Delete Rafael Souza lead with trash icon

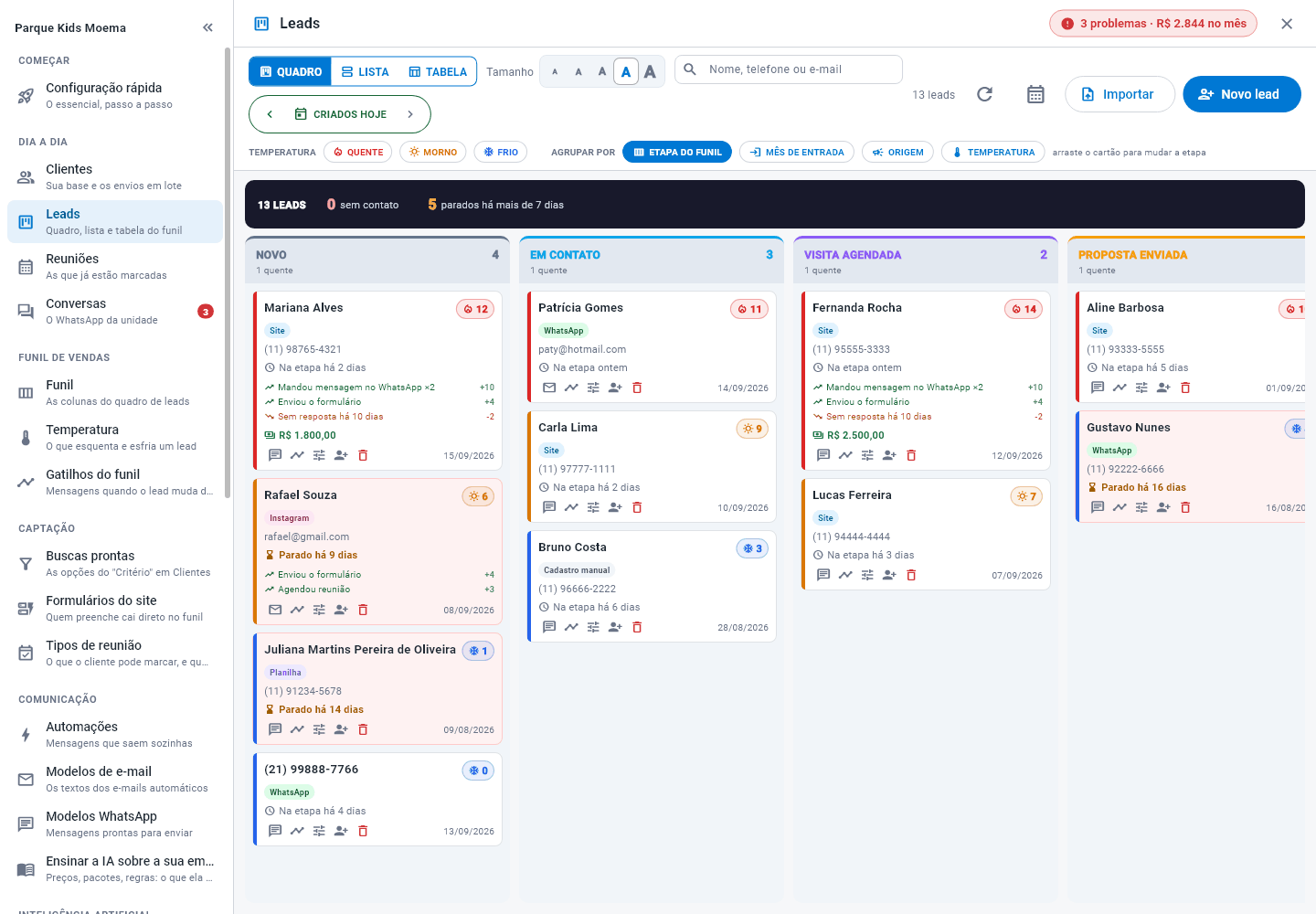tap(363, 610)
